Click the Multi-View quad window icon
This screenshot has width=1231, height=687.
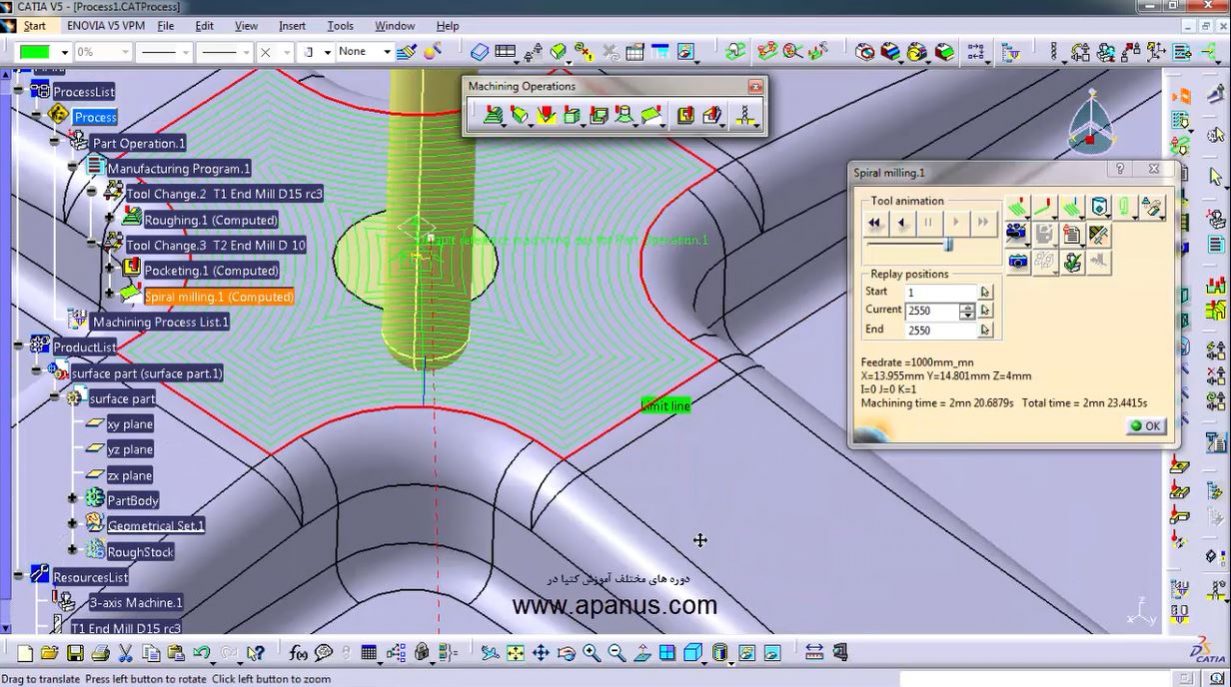tap(667, 653)
